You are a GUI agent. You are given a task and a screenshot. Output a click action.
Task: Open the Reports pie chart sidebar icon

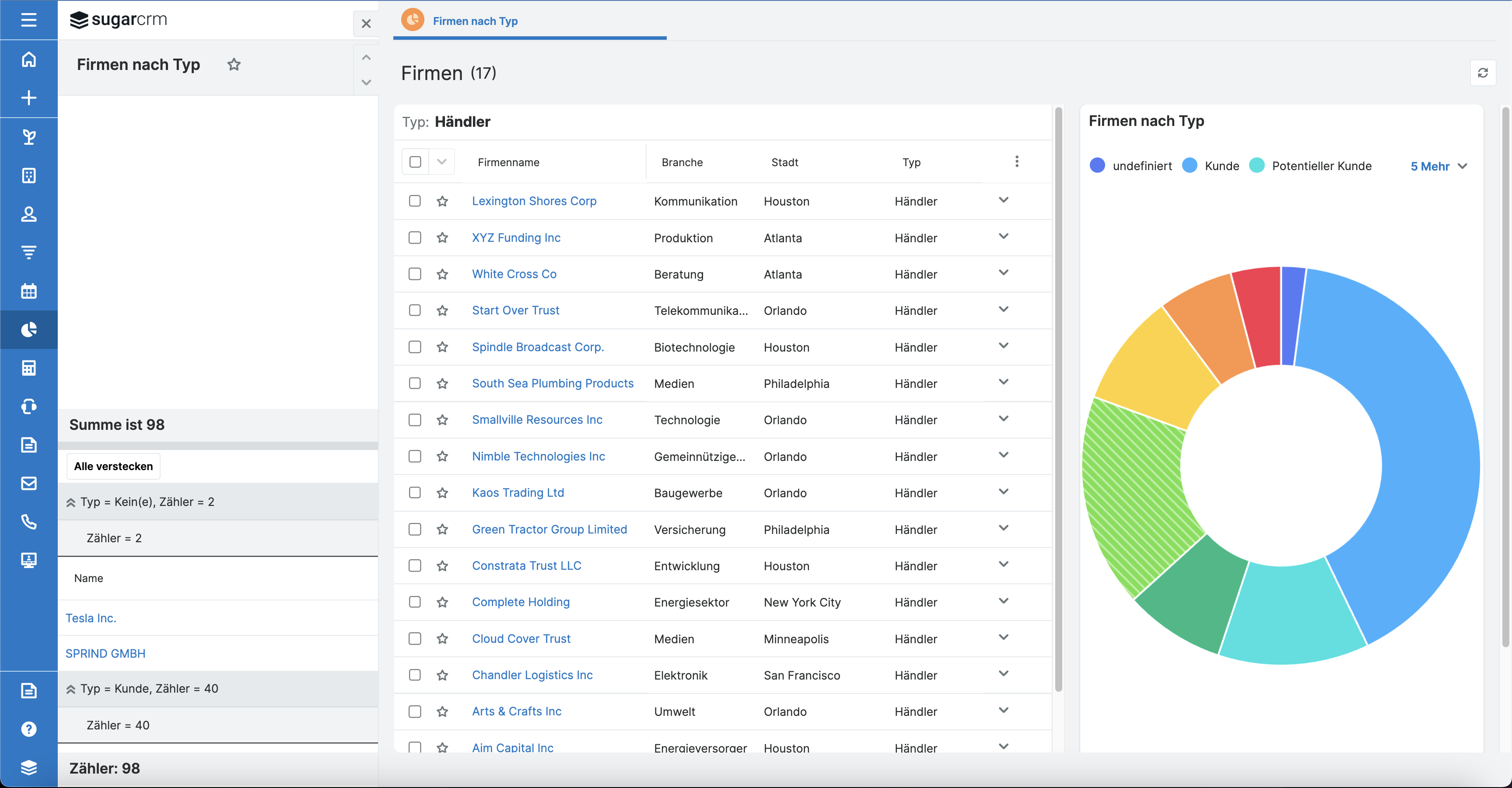[29, 330]
